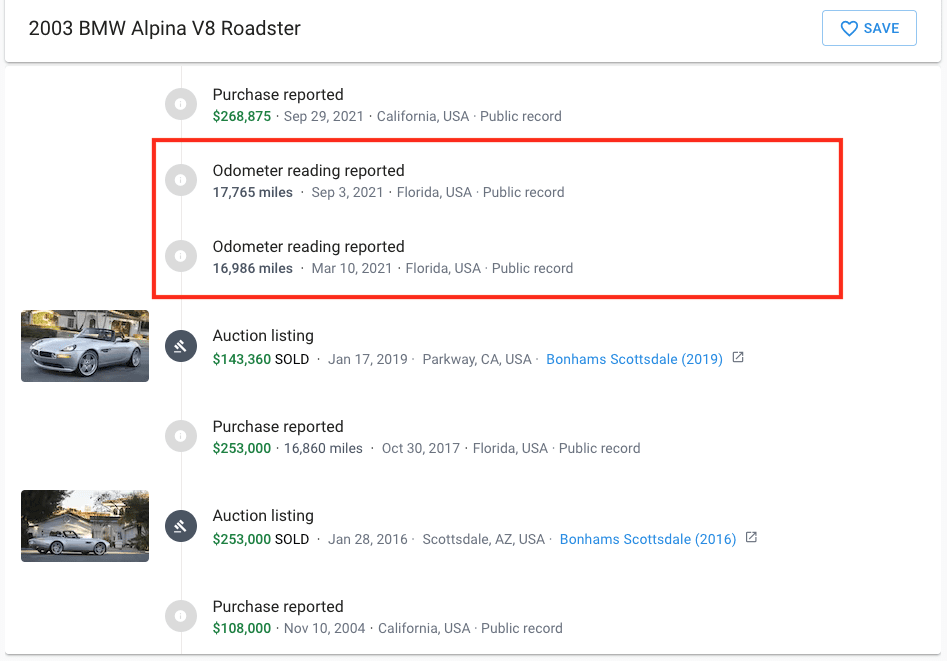Click the Auction listing heading dated Jan 17, 2019
Screen dimensions: 947x661
coord(262,335)
